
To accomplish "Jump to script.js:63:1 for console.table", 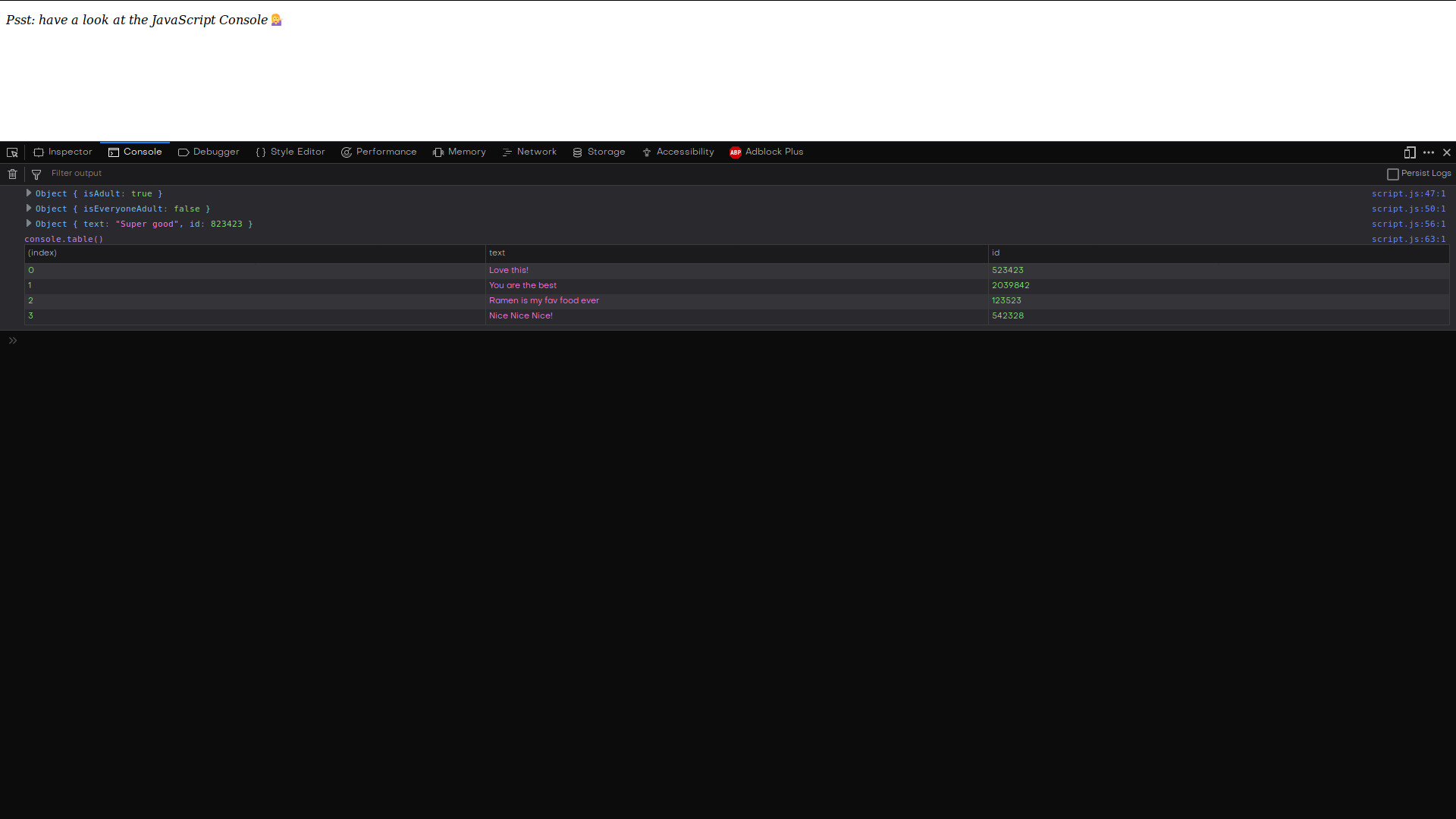I will 1408,239.
